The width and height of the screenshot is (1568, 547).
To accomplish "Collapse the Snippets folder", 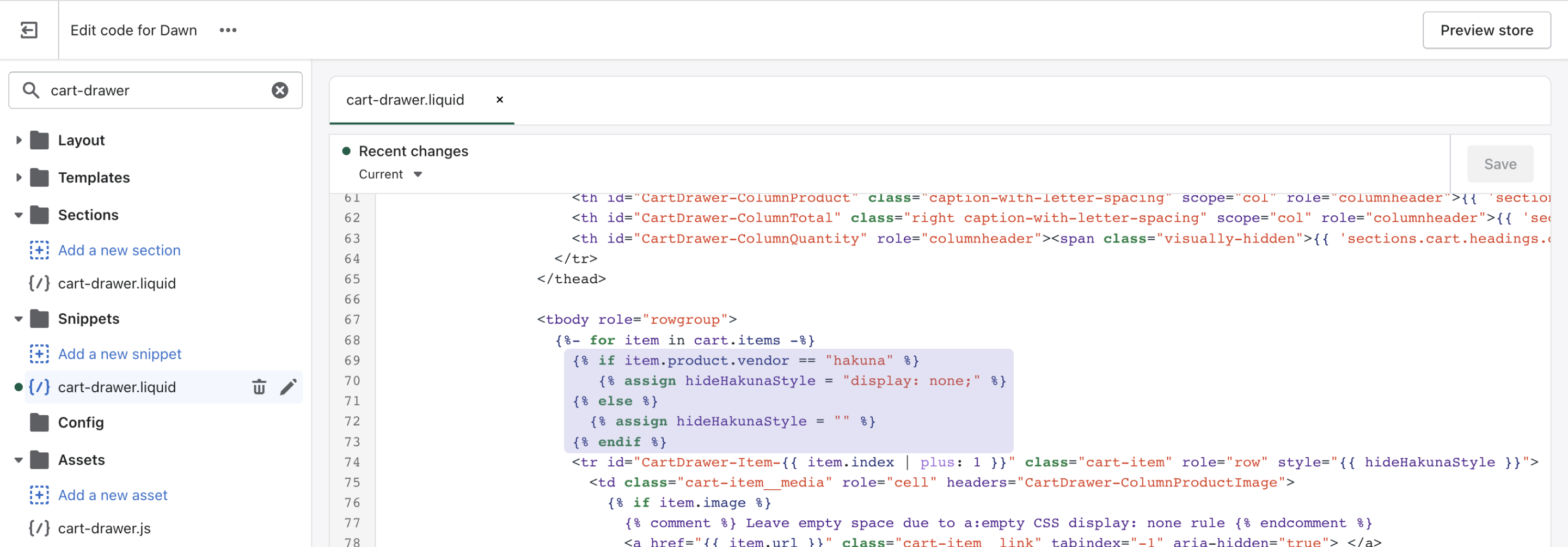I will point(19,319).
